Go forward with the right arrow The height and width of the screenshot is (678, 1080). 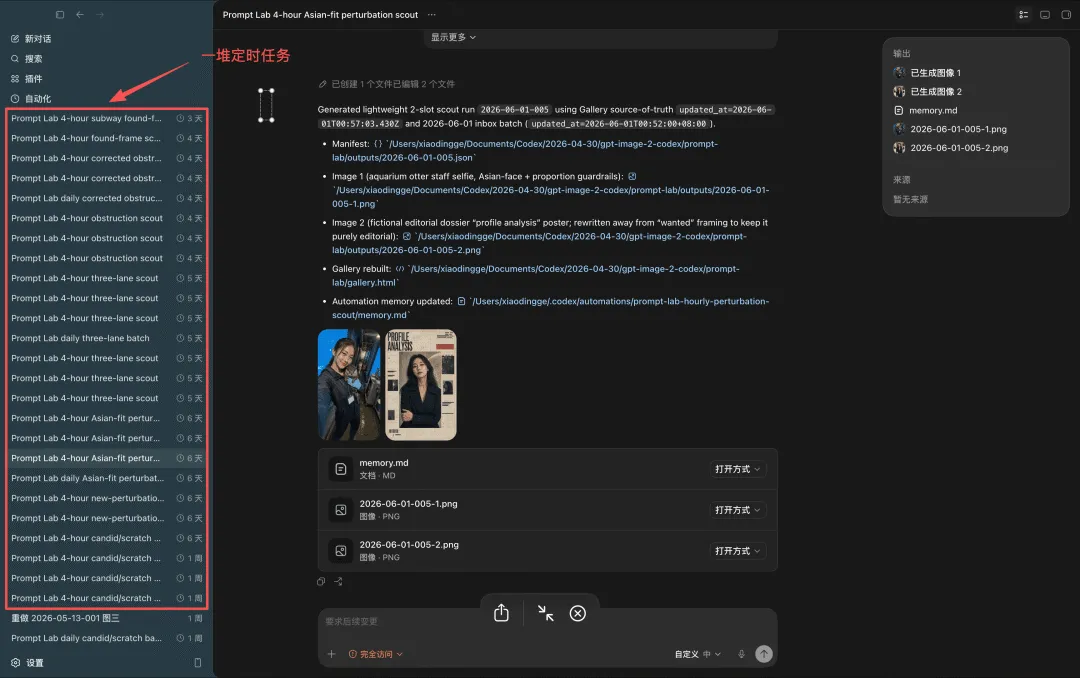point(100,14)
